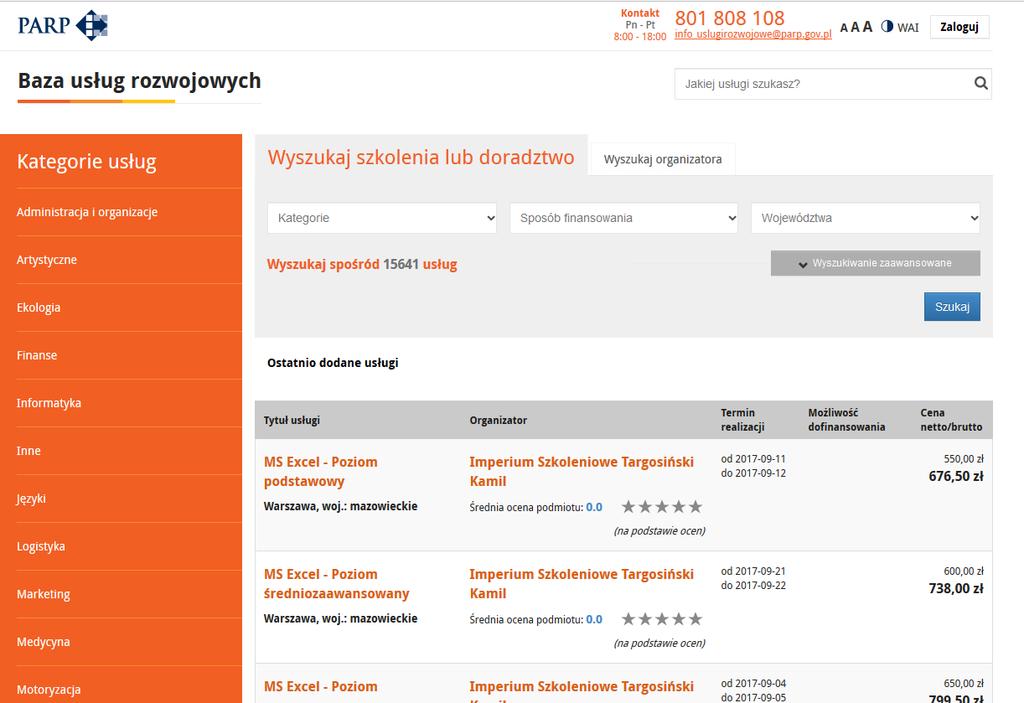Screen dimensions: 1024x703
Task: Open Motoryzacja category
Action: click(x=48, y=689)
